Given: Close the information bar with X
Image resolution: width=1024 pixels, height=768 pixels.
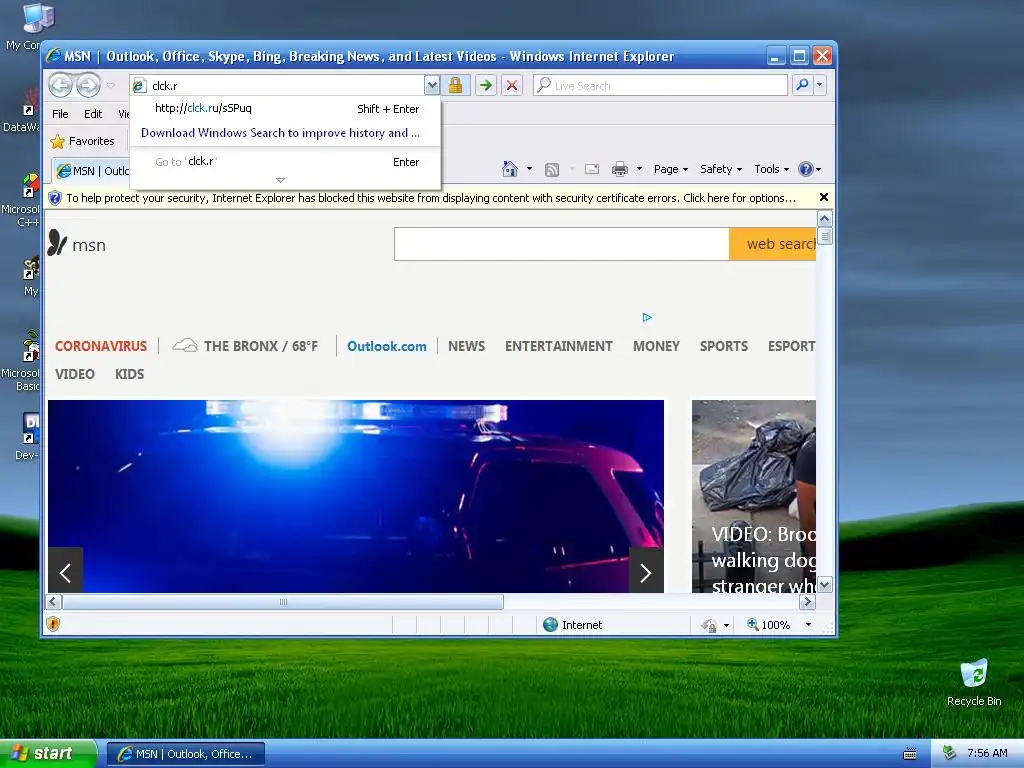Looking at the screenshot, I should coord(824,197).
